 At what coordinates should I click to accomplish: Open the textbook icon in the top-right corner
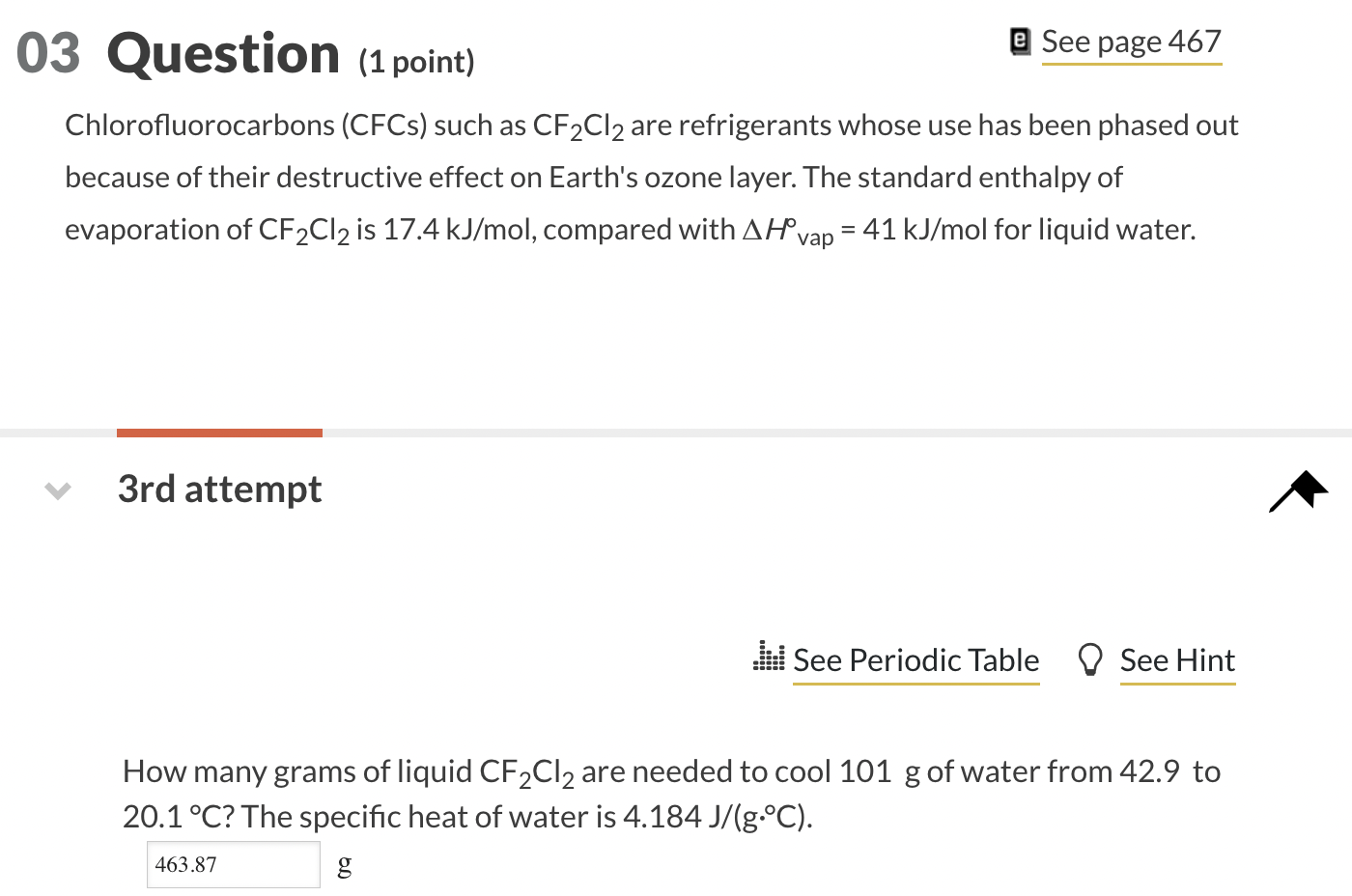pos(1021,42)
